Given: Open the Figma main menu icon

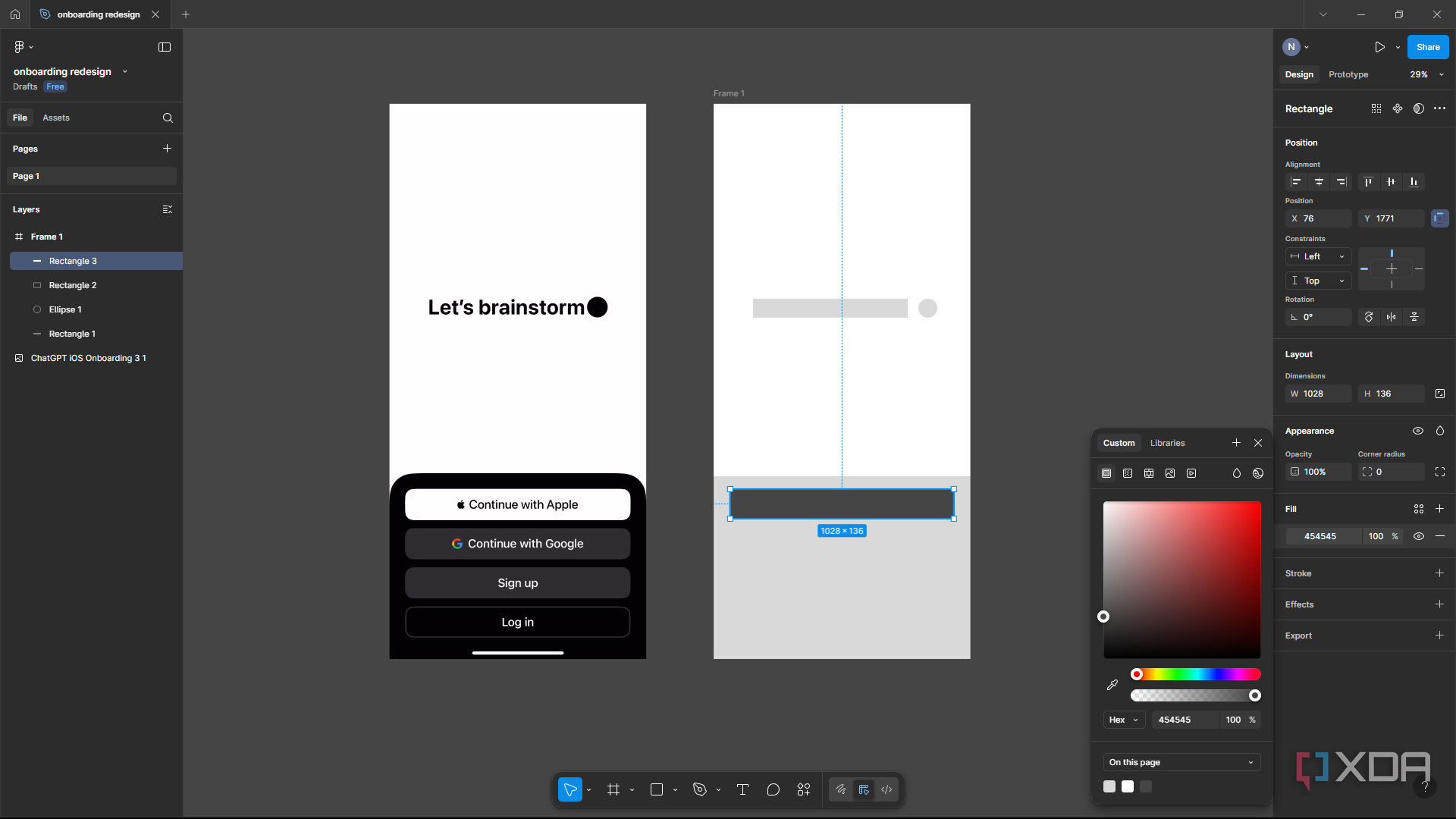Looking at the screenshot, I should pos(20,47).
